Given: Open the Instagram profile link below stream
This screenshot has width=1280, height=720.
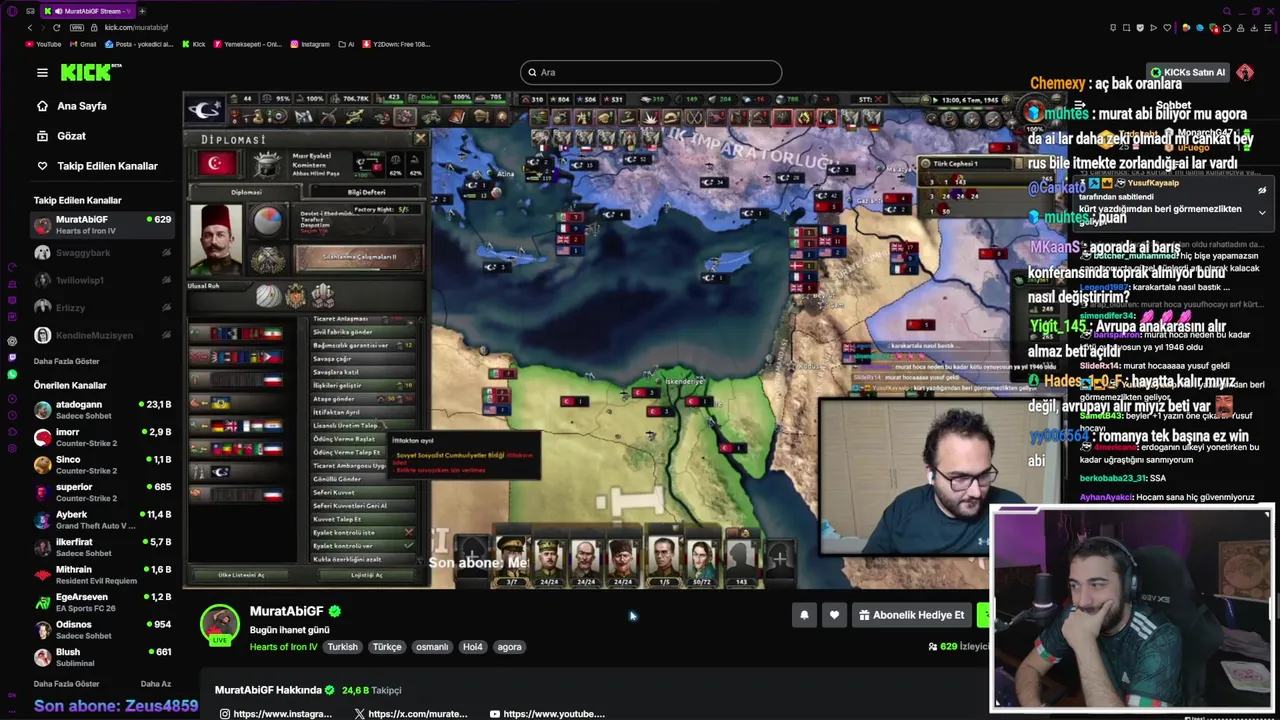Looking at the screenshot, I should (276, 714).
